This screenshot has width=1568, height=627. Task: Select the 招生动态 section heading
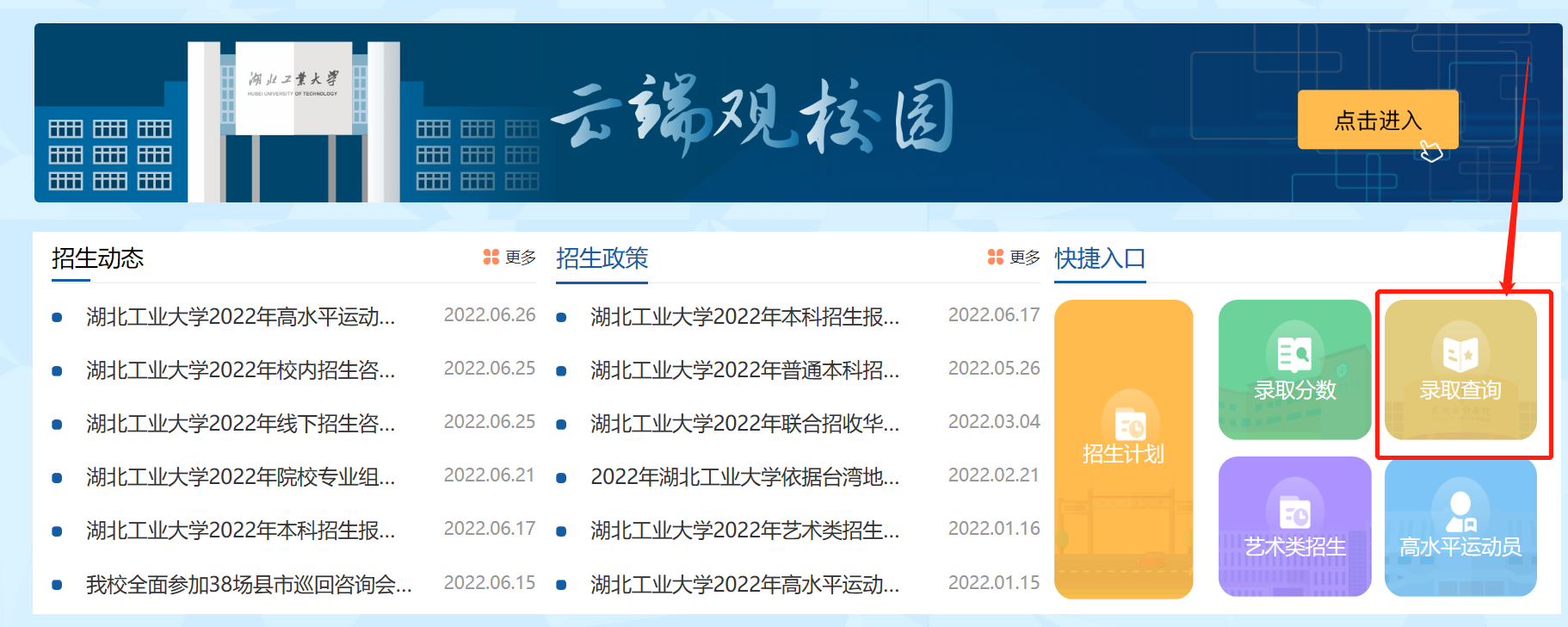click(x=97, y=258)
